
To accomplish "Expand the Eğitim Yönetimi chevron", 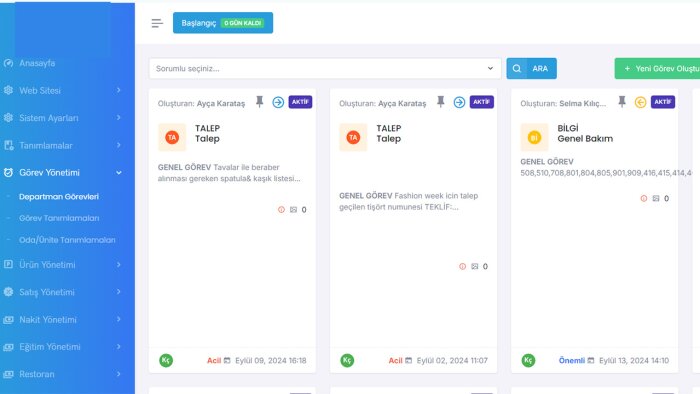I will (x=119, y=347).
